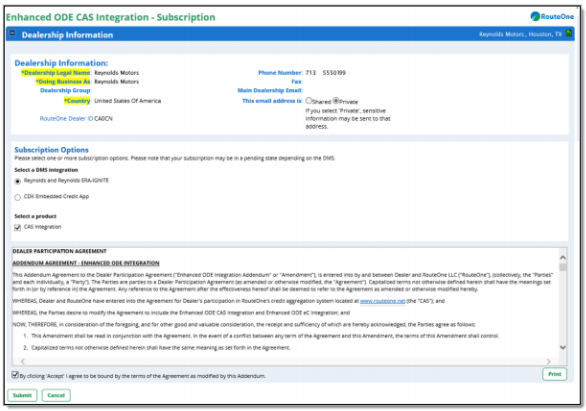This screenshot has width=586, height=411.
Task: Click the agreement scroll right arrow
Action: [549, 361]
